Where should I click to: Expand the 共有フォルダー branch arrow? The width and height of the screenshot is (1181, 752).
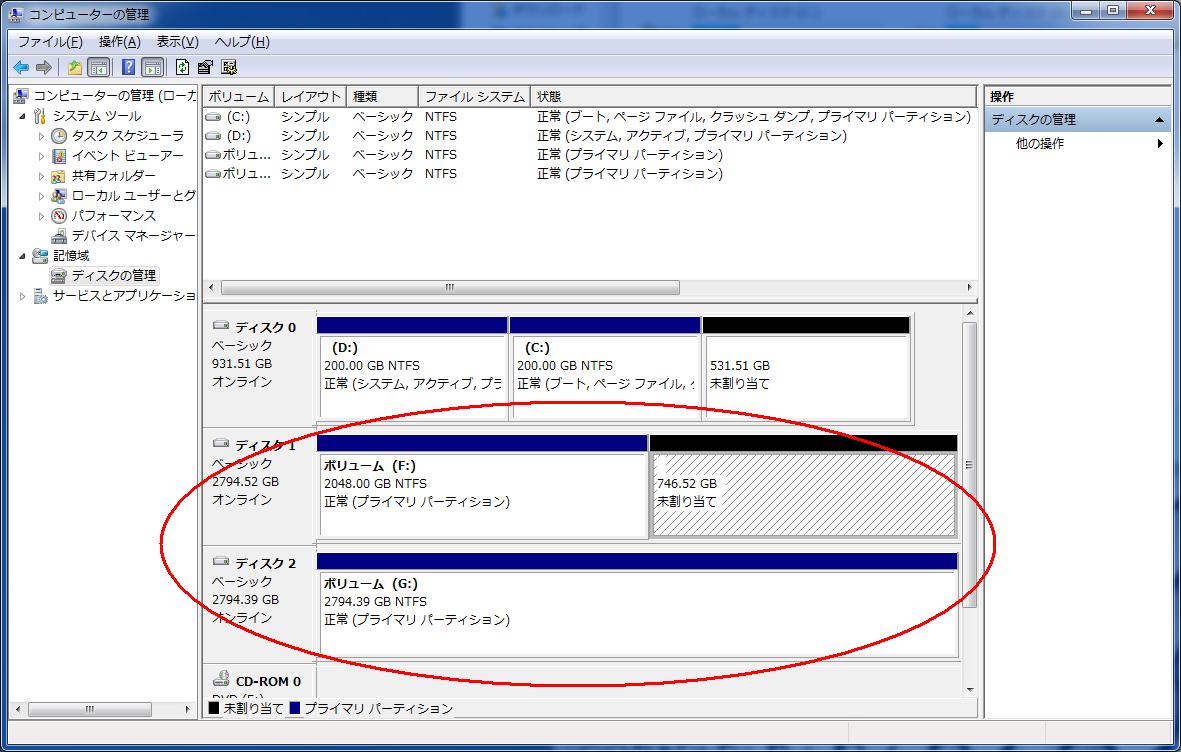[41, 176]
